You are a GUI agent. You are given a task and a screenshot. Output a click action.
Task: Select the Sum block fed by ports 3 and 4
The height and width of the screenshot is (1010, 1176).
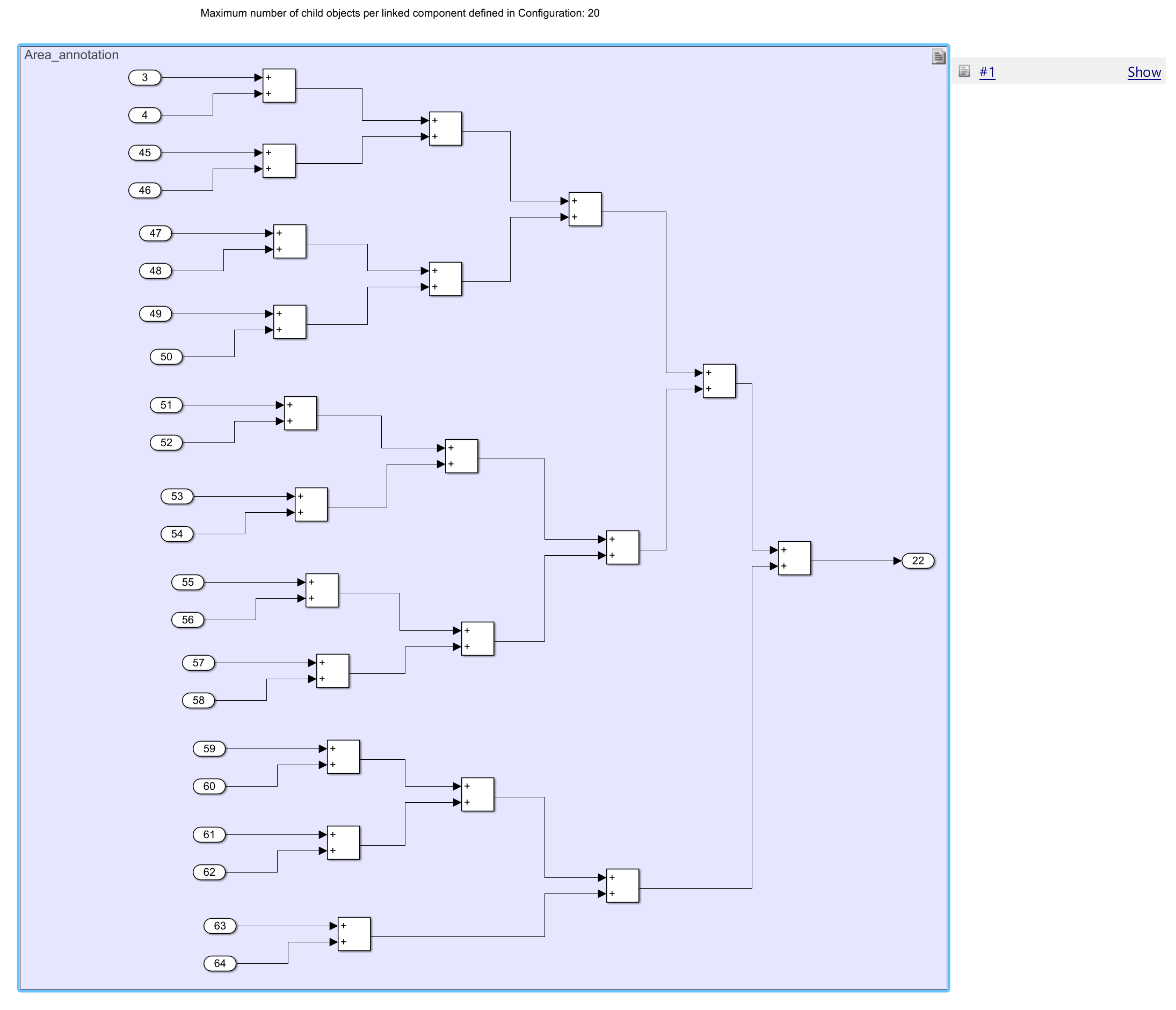coord(280,86)
